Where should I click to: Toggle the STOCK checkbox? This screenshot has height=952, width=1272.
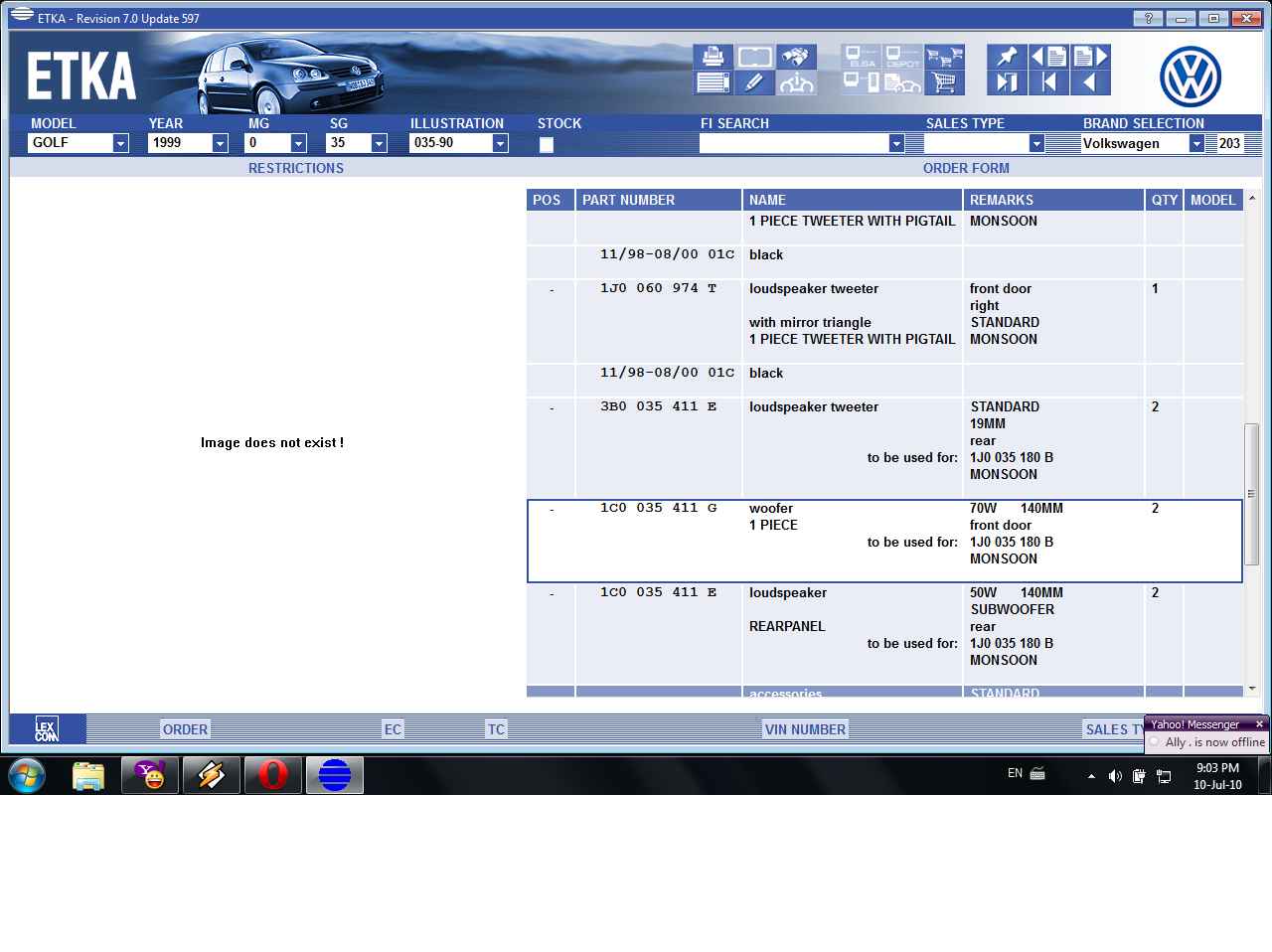click(546, 145)
